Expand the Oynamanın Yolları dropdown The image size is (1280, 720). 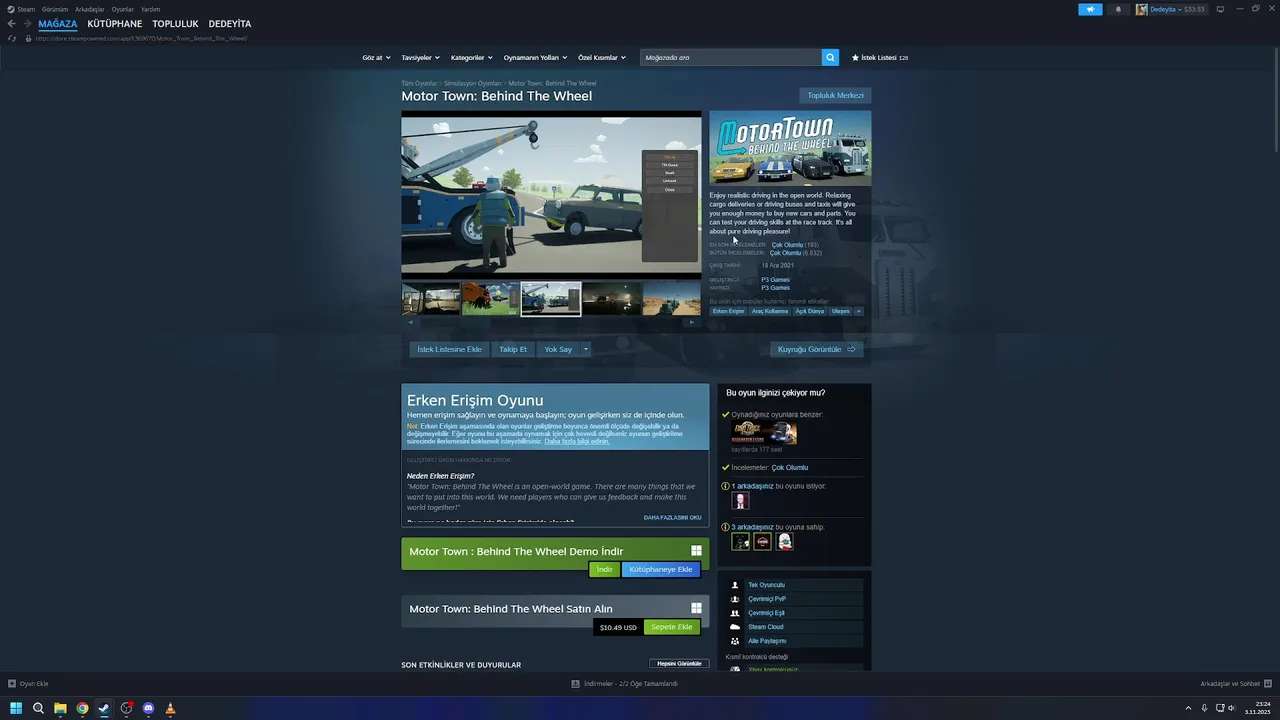coord(535,58)
